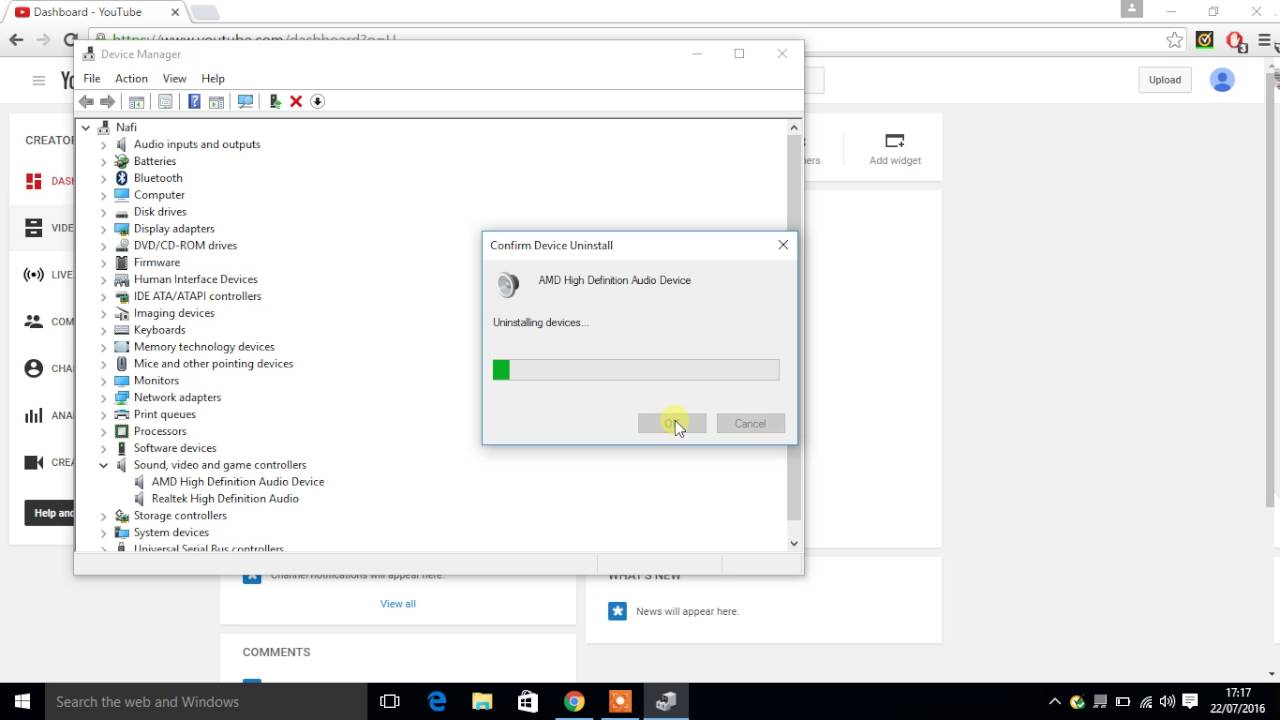The width and height of the screenshot is (1280, 720).
Task: Expand DVD/CD-ROM drives node
Action: [103, 246]
